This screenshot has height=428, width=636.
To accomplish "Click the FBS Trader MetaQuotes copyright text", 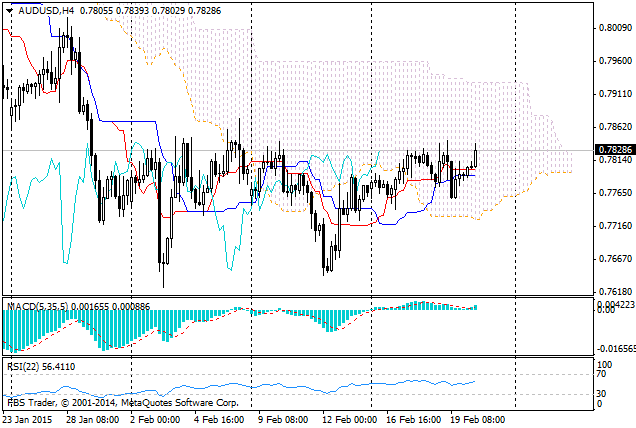I will pyautogui.click(x=123, y=403).
